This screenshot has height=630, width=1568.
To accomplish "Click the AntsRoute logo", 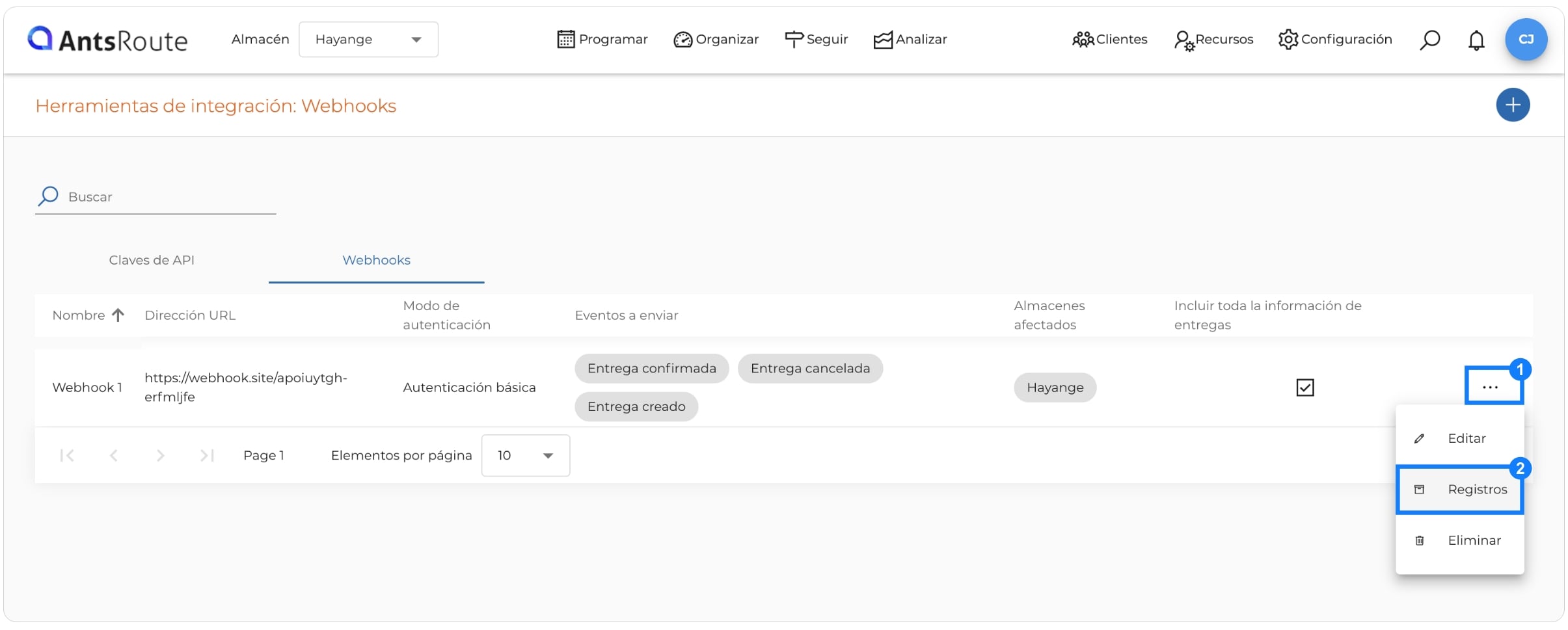I will tap(107, 40).
